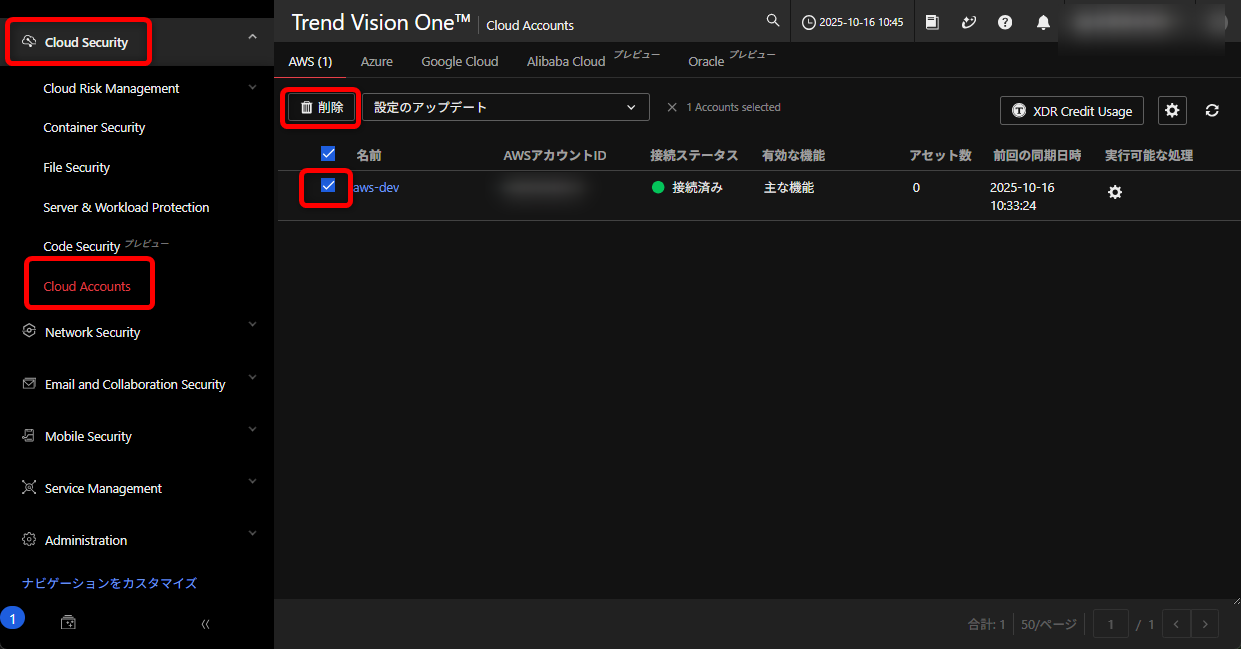Expand the Administration chevron
The image size is (1241, 649).
[252, 533]
